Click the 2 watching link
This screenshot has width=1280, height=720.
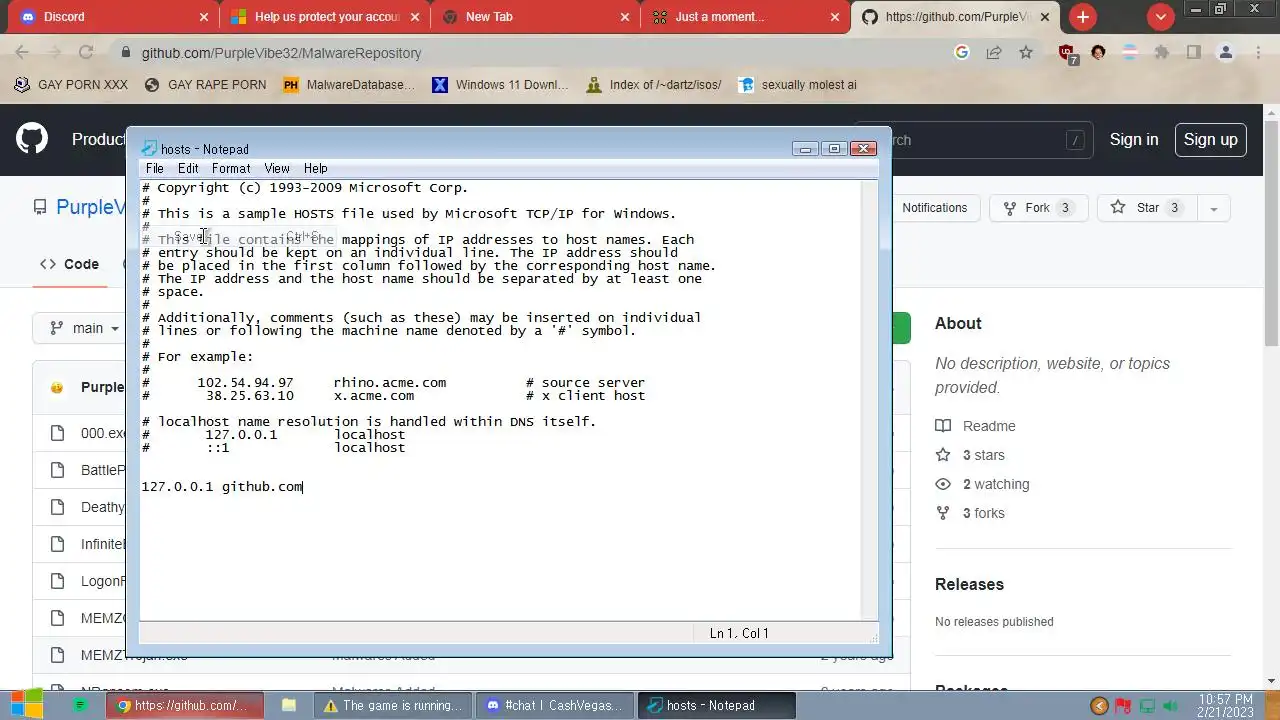(996, 484)
